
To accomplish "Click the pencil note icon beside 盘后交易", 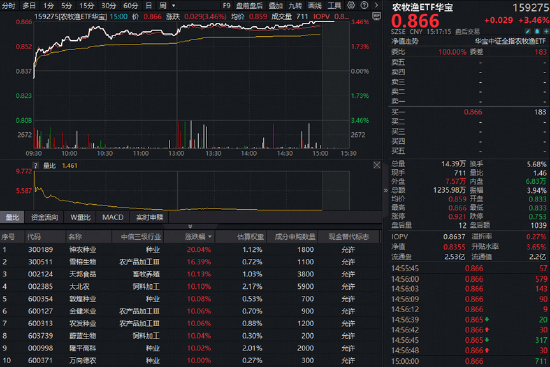I will (x=528, y=31).
